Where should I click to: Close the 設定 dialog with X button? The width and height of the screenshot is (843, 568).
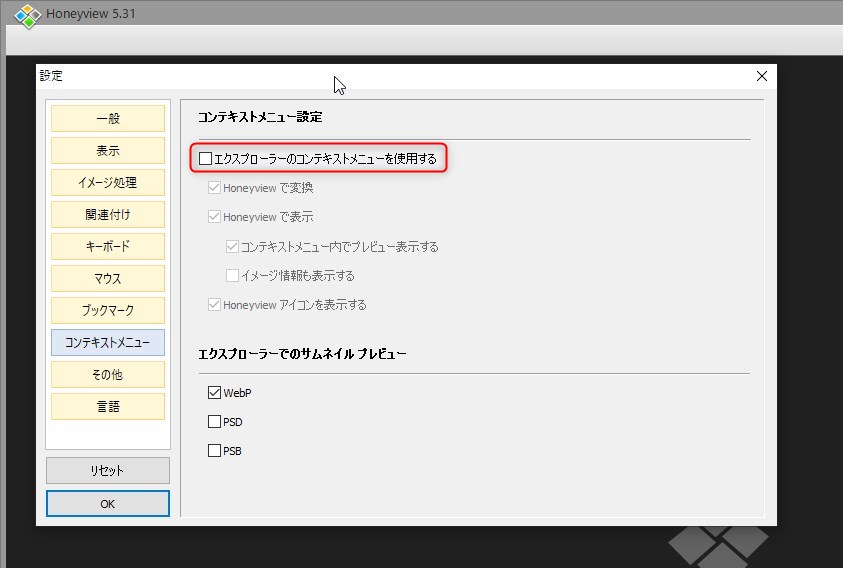(762, 76)
